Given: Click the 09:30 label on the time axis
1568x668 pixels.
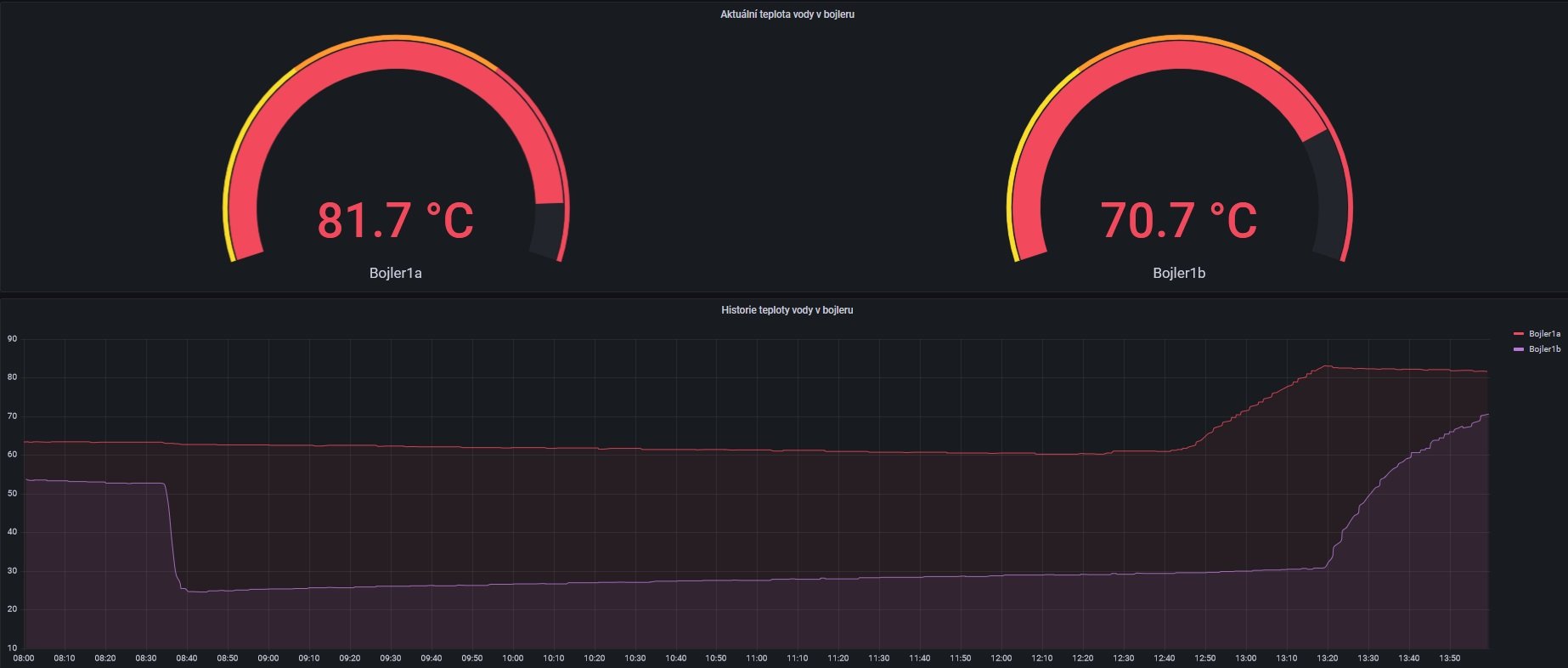Looking at the screenshot, I should (x=390, y=659).
